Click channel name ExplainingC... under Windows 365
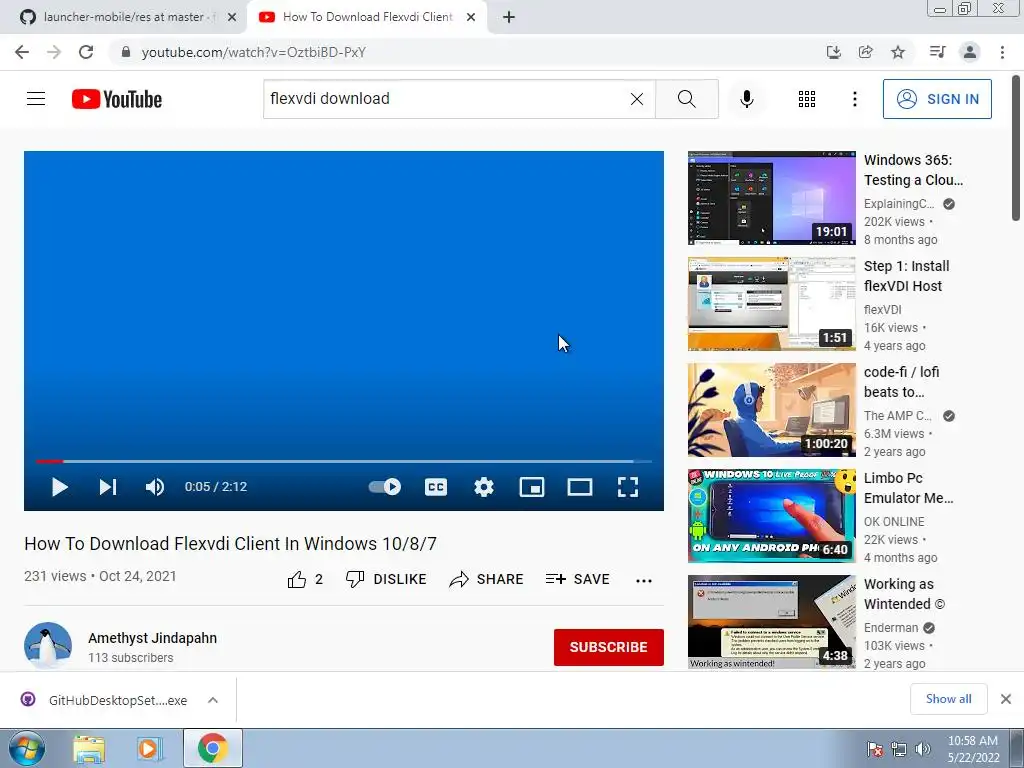1024x768 pixels. (899, 204)
